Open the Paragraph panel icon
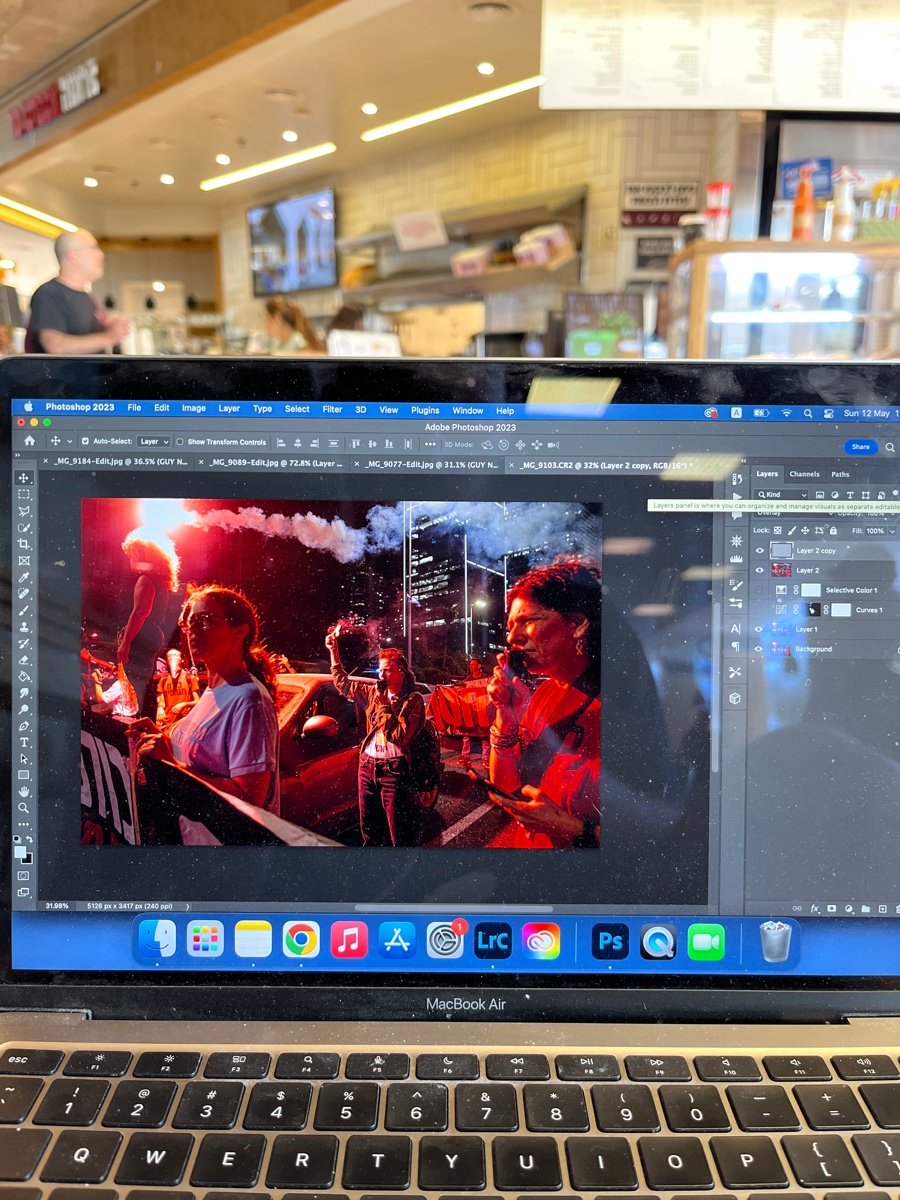Screen dimensions: 900x1200 click(735, 646)
